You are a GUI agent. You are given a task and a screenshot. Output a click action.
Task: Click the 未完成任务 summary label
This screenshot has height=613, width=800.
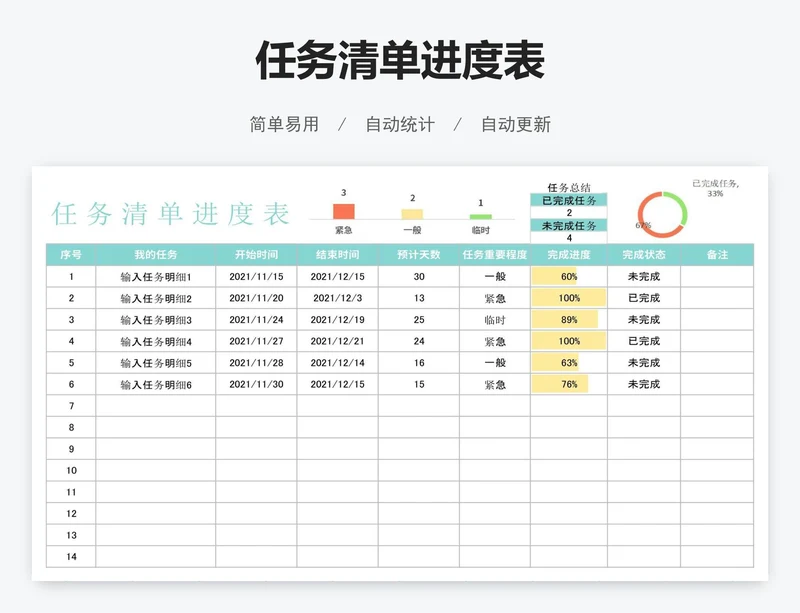[569, 226]
